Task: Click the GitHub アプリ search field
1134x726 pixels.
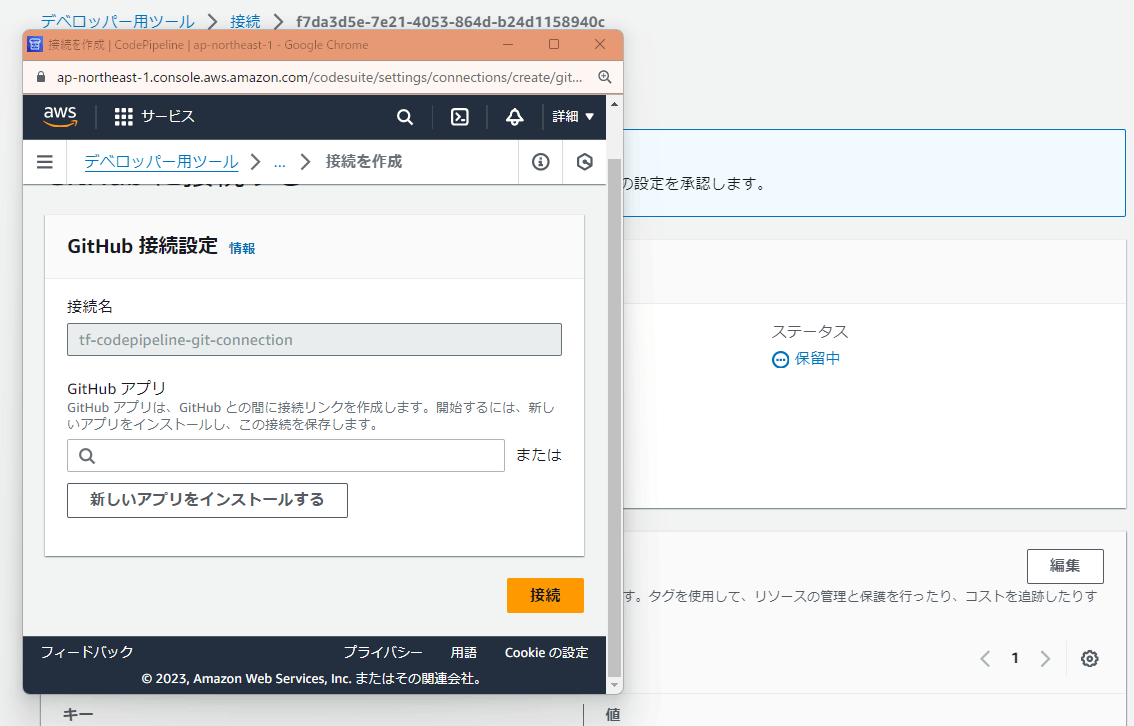Action: point(286,456)
